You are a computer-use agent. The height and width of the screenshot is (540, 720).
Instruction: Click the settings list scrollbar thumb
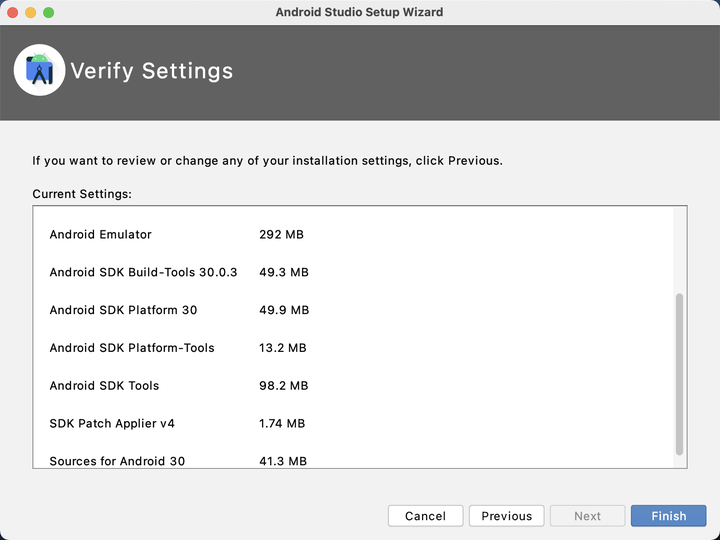[679, 374]
